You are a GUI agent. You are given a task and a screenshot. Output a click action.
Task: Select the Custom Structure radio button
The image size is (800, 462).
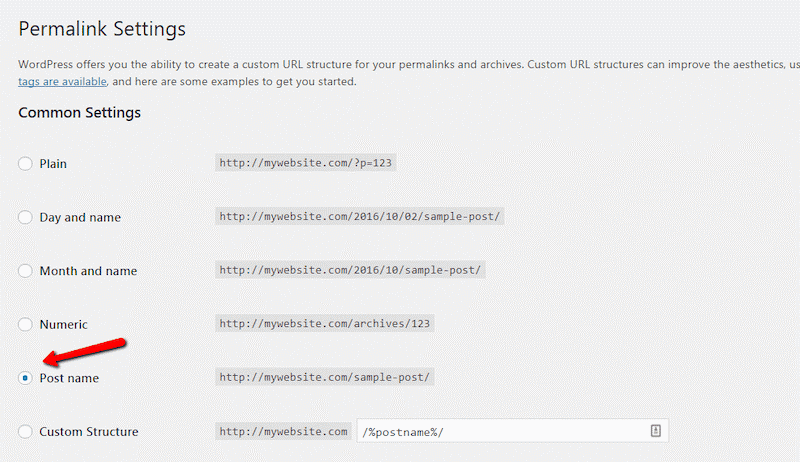click(x=25, y=431)
